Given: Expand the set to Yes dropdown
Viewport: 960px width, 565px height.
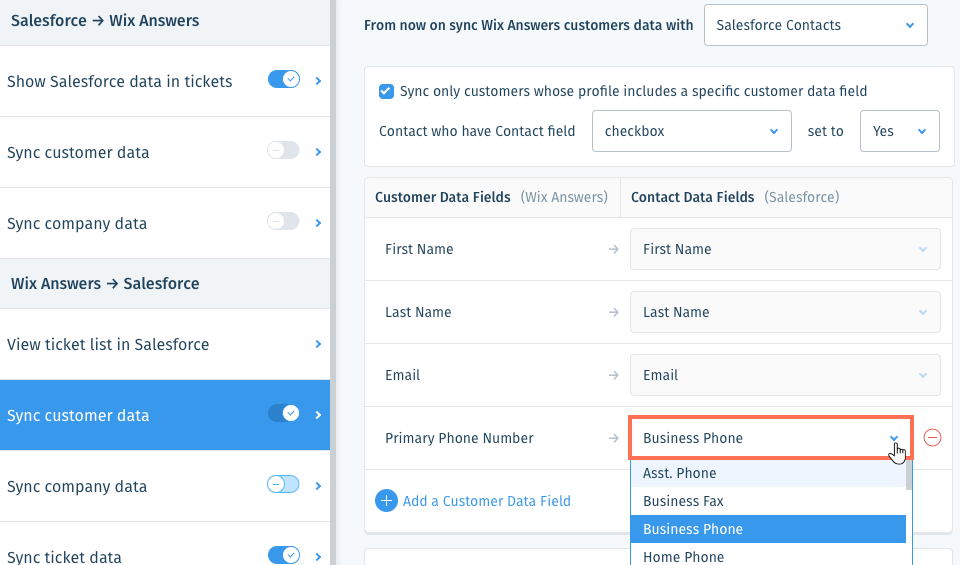Looking at the screenshot, I should coord(899,131).
